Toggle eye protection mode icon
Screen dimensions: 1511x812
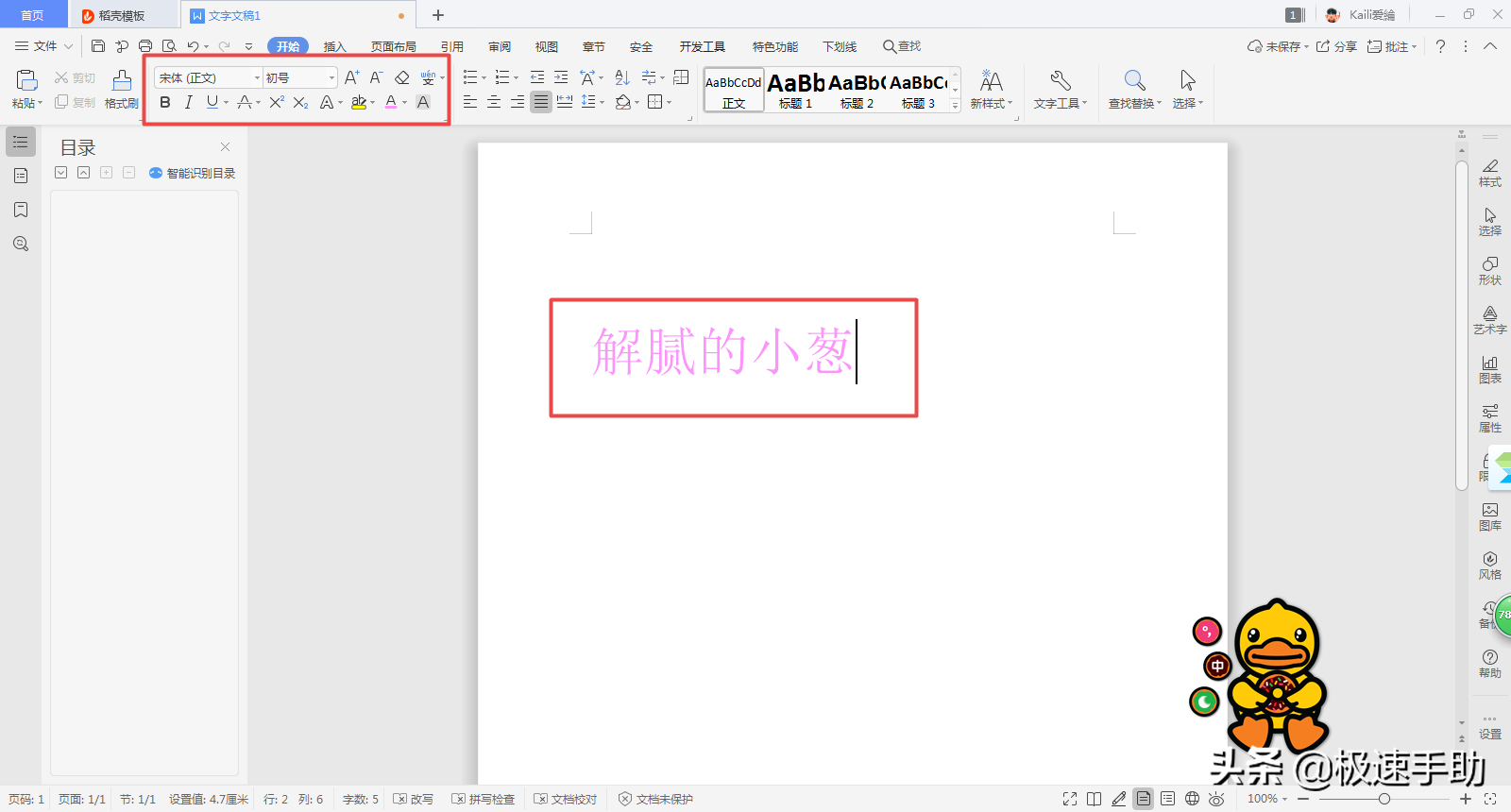[x=1216, y=799]
